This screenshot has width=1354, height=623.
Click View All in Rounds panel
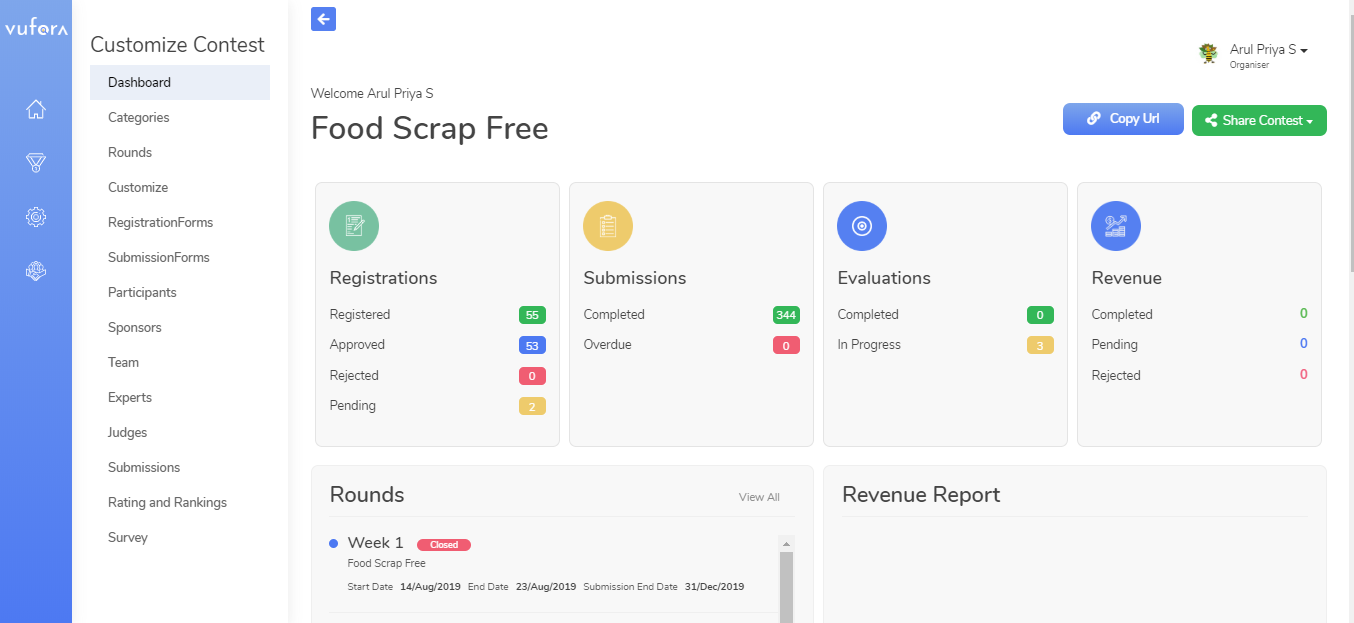coord(759,497)
